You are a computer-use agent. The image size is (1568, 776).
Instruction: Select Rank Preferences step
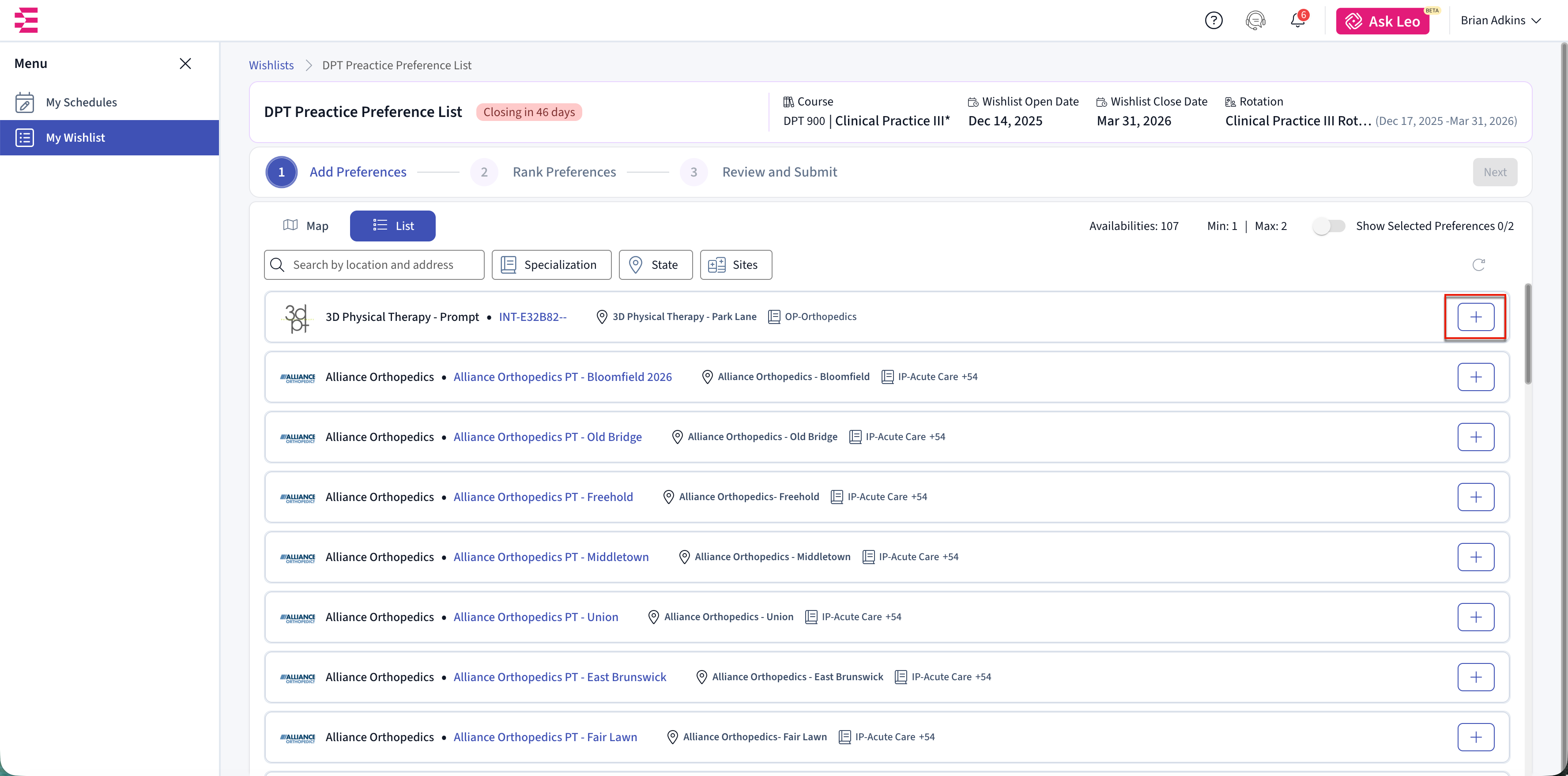tap(564, 172)
